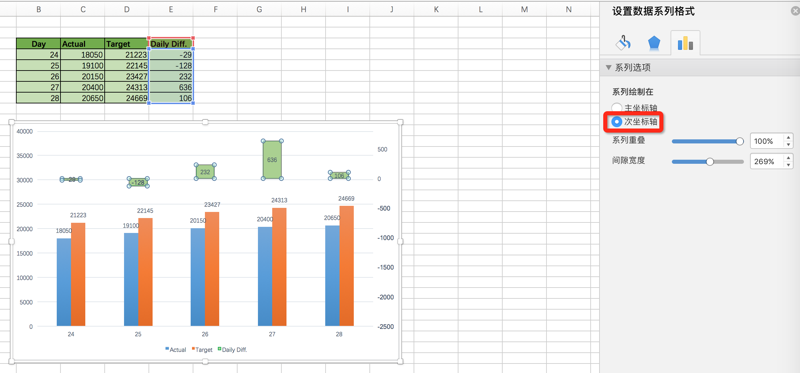Click the green -128 bar in chart
This screenshot has height=373, width=800.
click(x=138, y=183)
